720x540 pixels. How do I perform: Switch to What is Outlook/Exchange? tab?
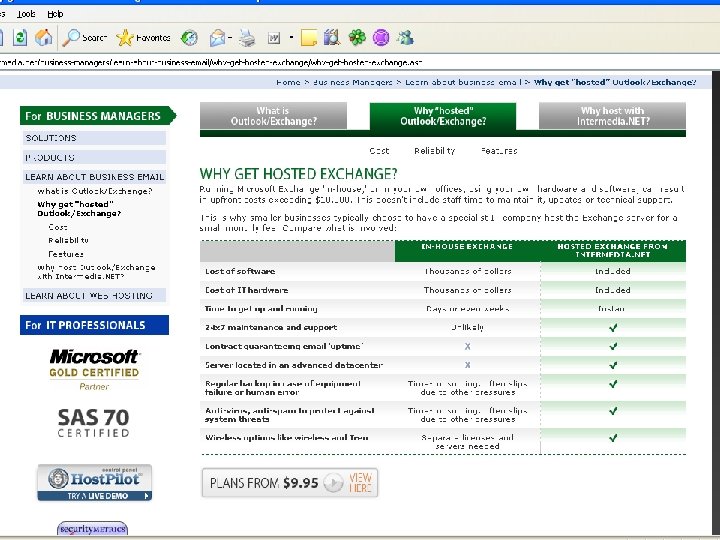click(x=273, y=116)
